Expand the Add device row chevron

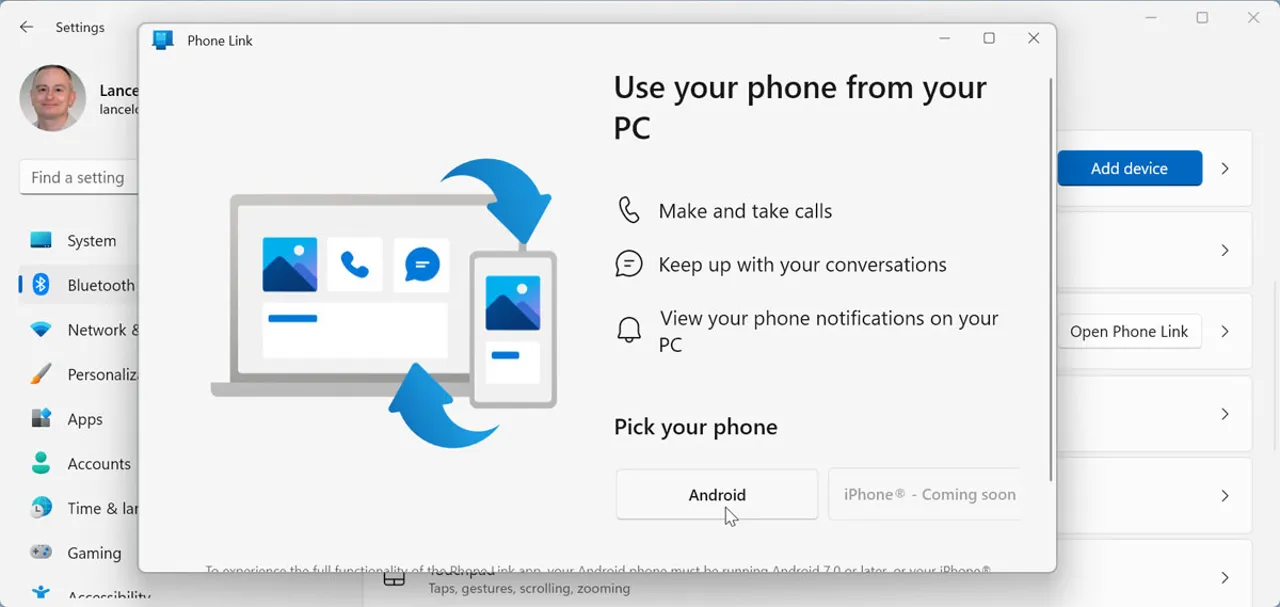pos(1225,168)
